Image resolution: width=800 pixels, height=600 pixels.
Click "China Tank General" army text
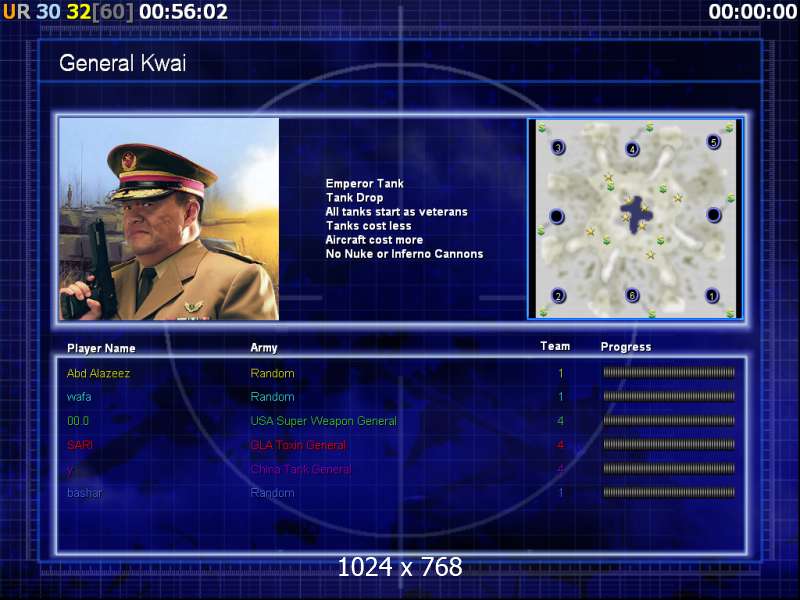301,469
